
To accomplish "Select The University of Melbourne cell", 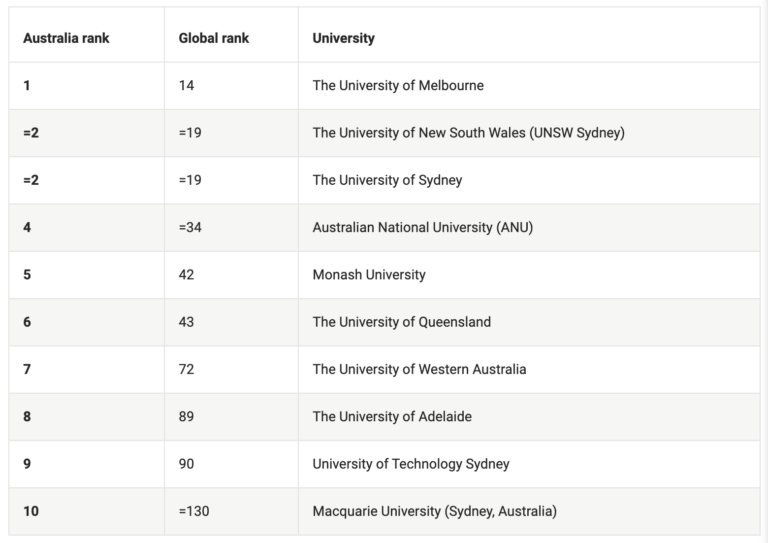I will pos(398,86).
